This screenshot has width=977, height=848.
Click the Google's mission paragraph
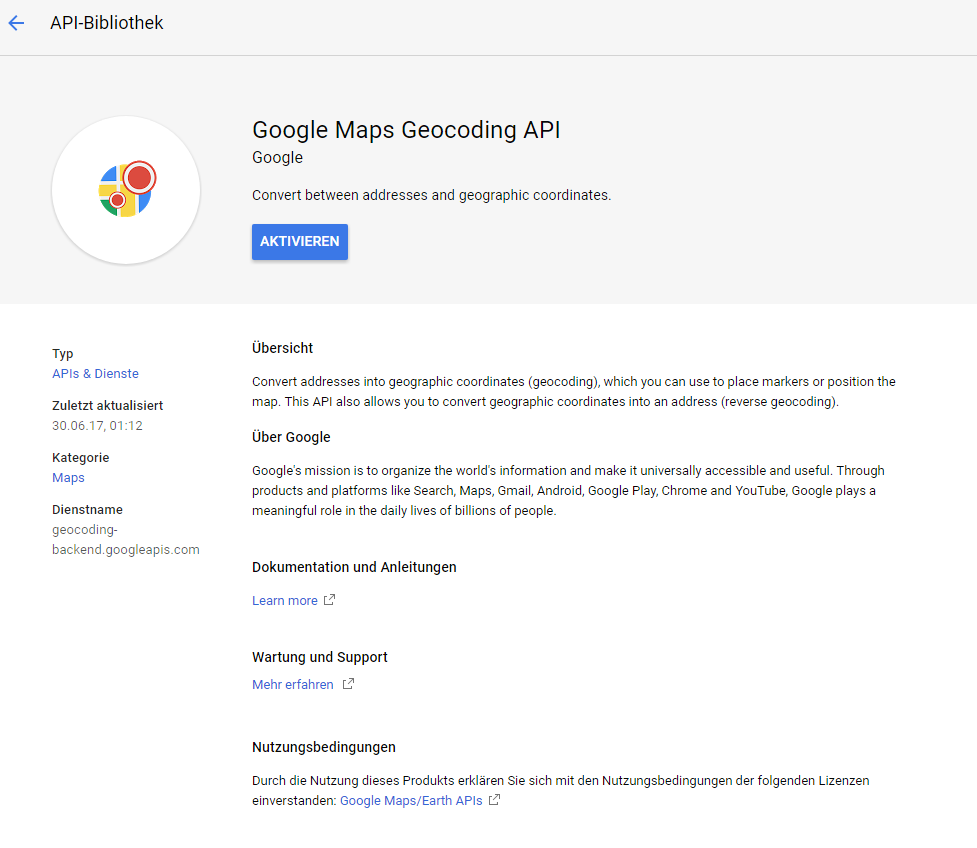tap(568, 490)
